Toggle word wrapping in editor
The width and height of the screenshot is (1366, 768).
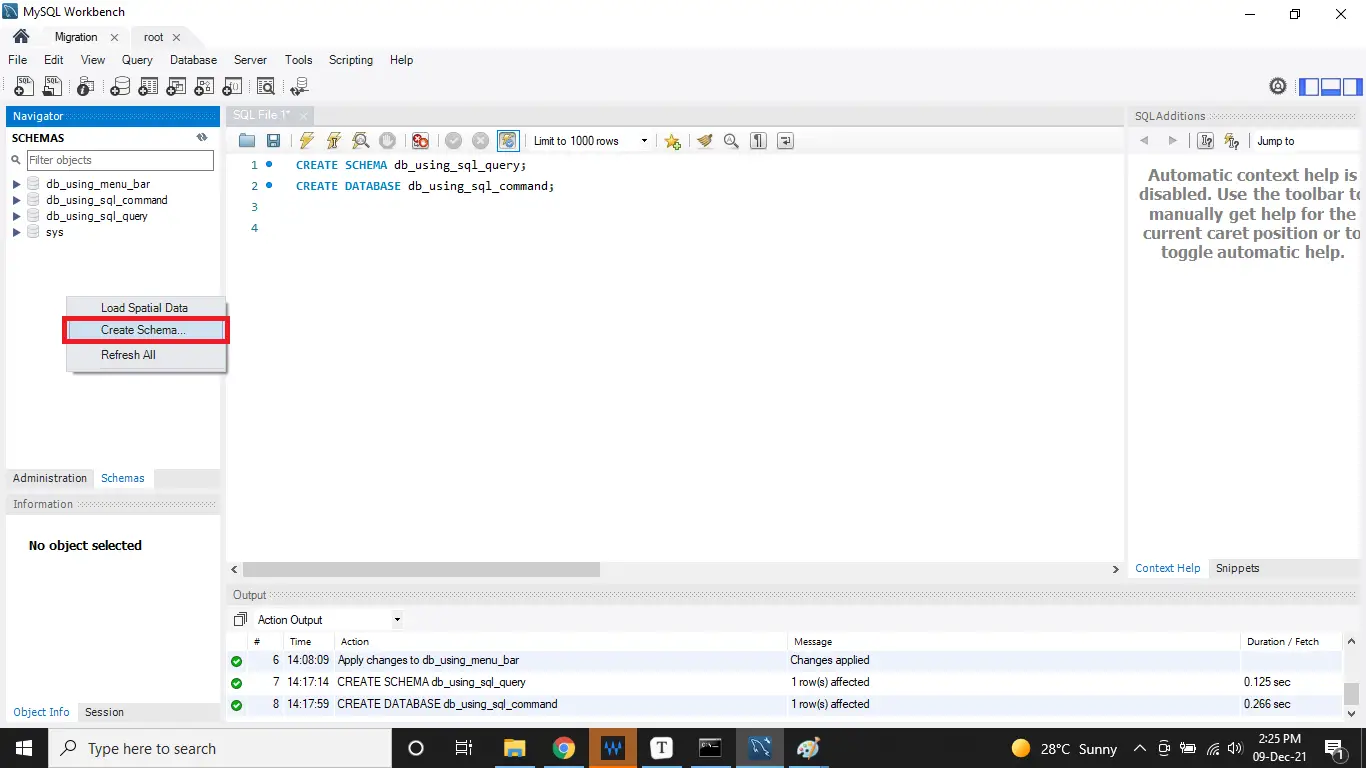786,141
